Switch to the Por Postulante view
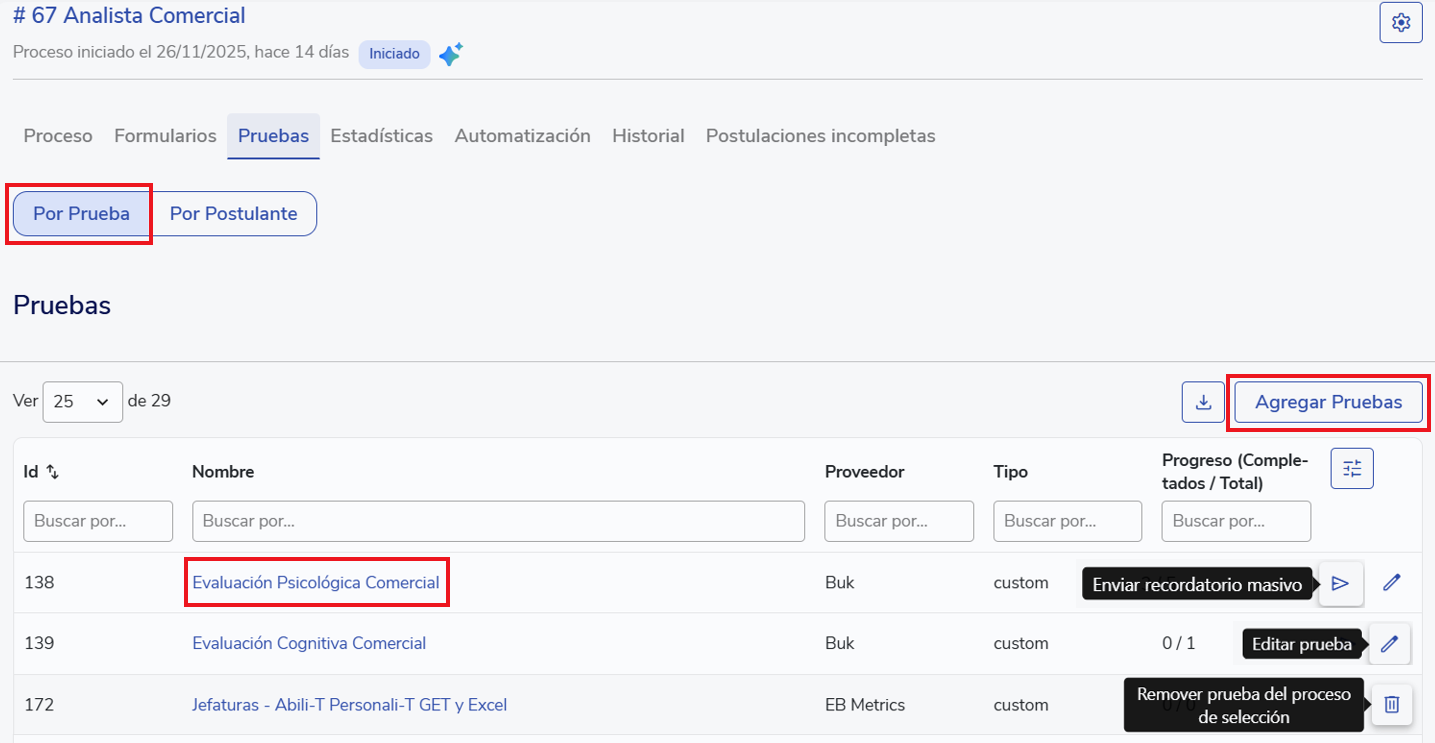Image resolution: width=1435 pixels, height=743 pixels. (233, 214)
